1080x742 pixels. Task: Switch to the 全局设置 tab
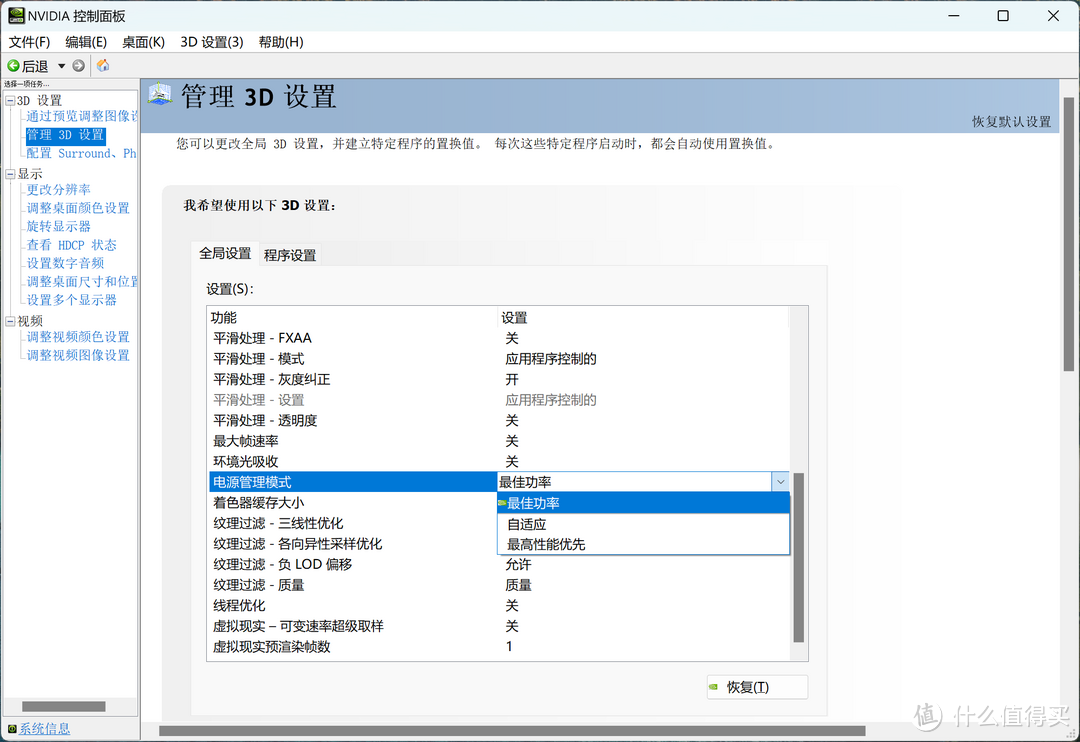pos(225,254)
